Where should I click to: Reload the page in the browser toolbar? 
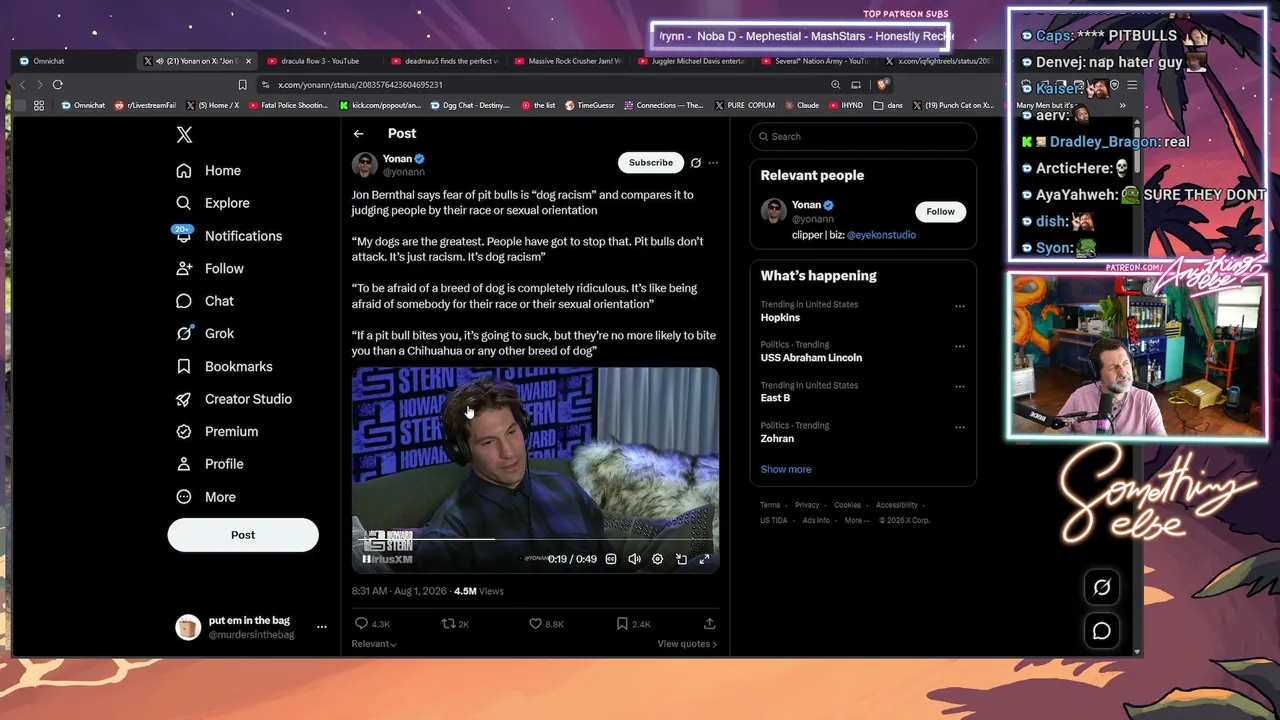(x=58, y=85)
